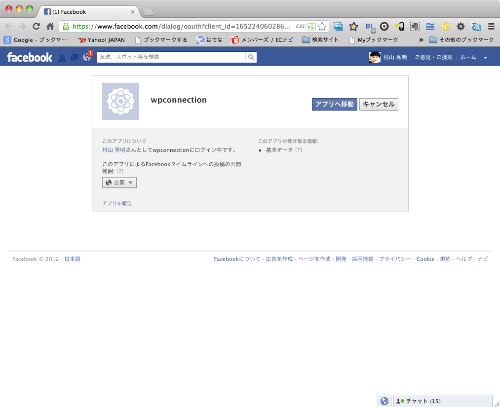Bookmark this page with the star icon
500x407 pixels.
tap(322, 26)
